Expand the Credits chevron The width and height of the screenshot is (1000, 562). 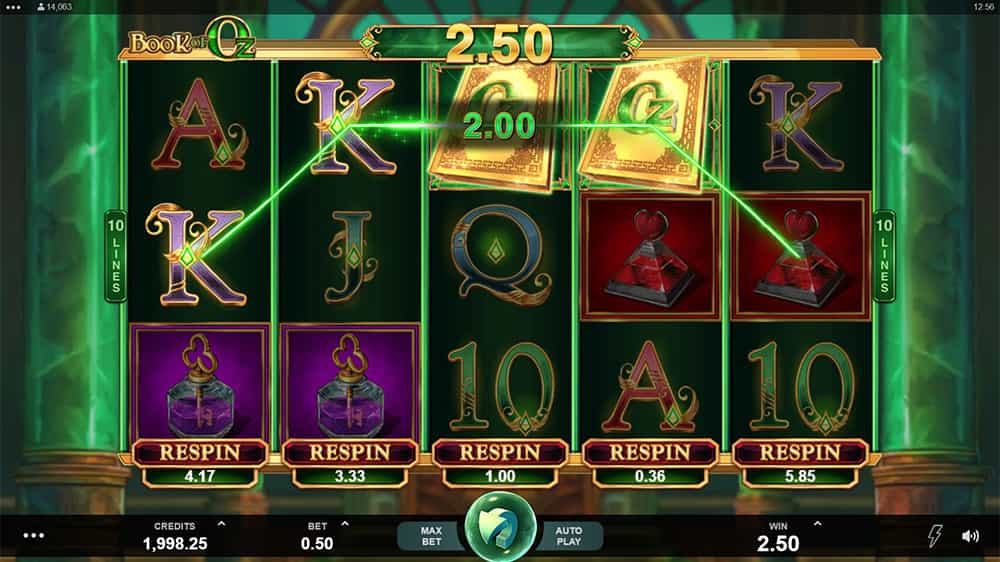tap(221, 524)
